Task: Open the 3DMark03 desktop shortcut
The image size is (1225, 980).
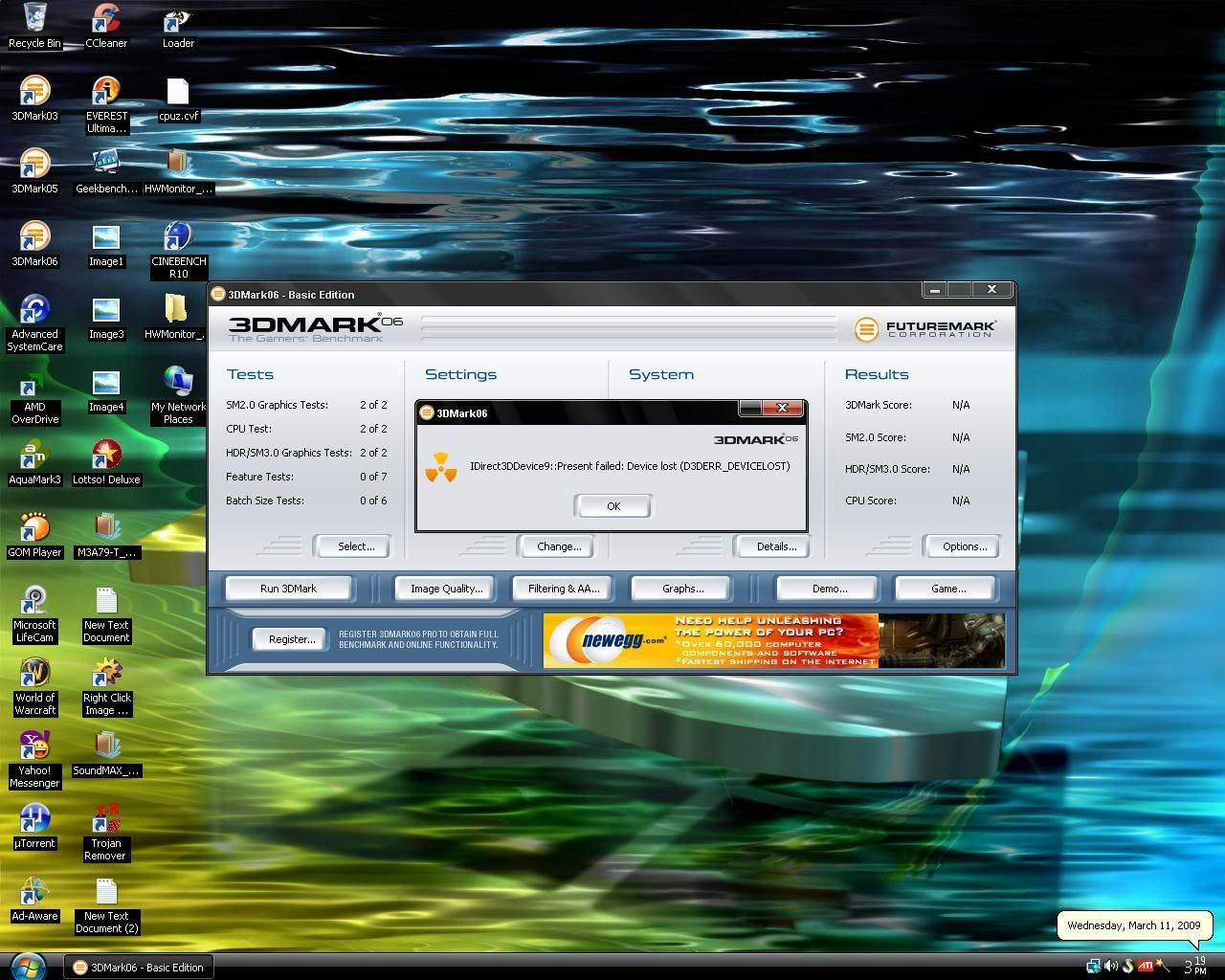Action: 34,99
